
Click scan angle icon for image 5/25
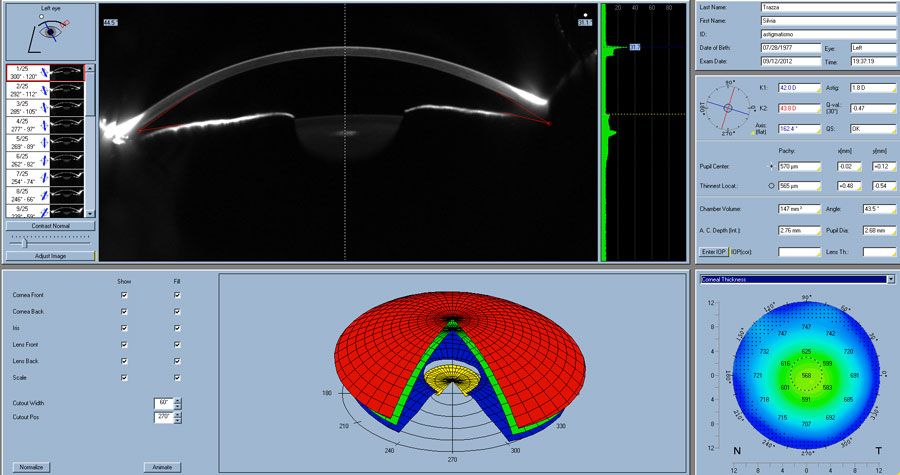tap(41, 142)
